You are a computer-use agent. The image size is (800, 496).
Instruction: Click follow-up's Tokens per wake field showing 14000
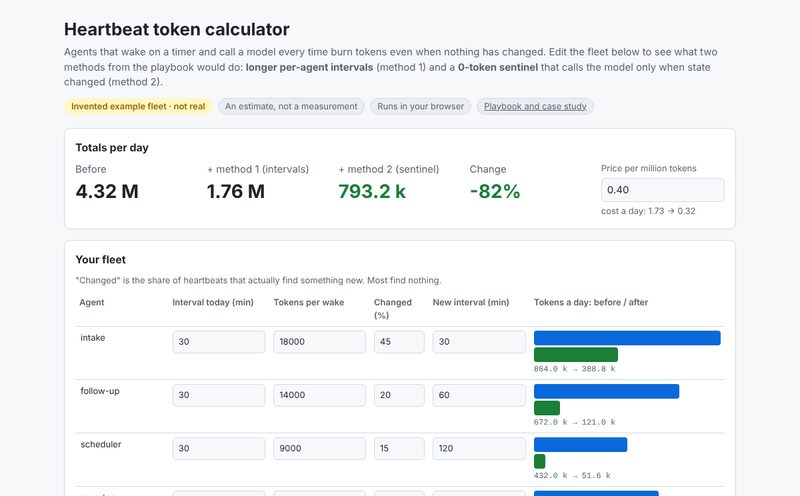point(319,395)
